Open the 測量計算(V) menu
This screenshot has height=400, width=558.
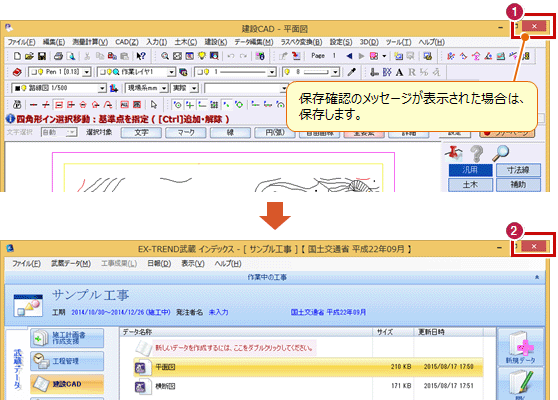coord(90,42)
